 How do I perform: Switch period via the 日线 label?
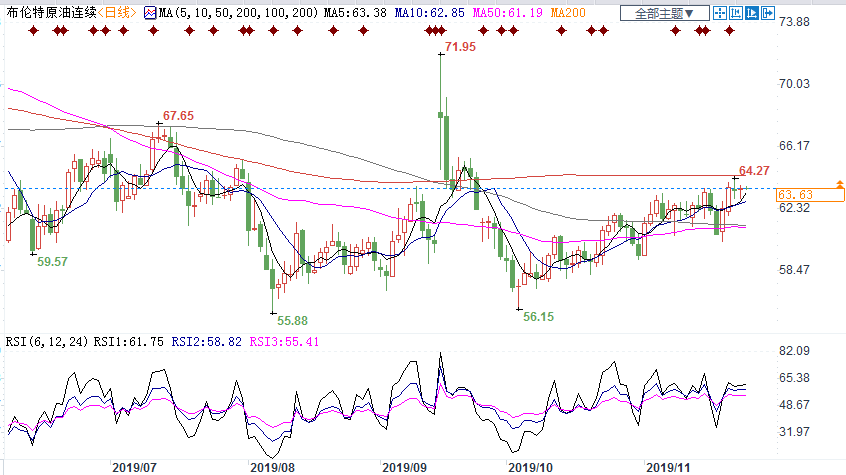coord(117,12)
